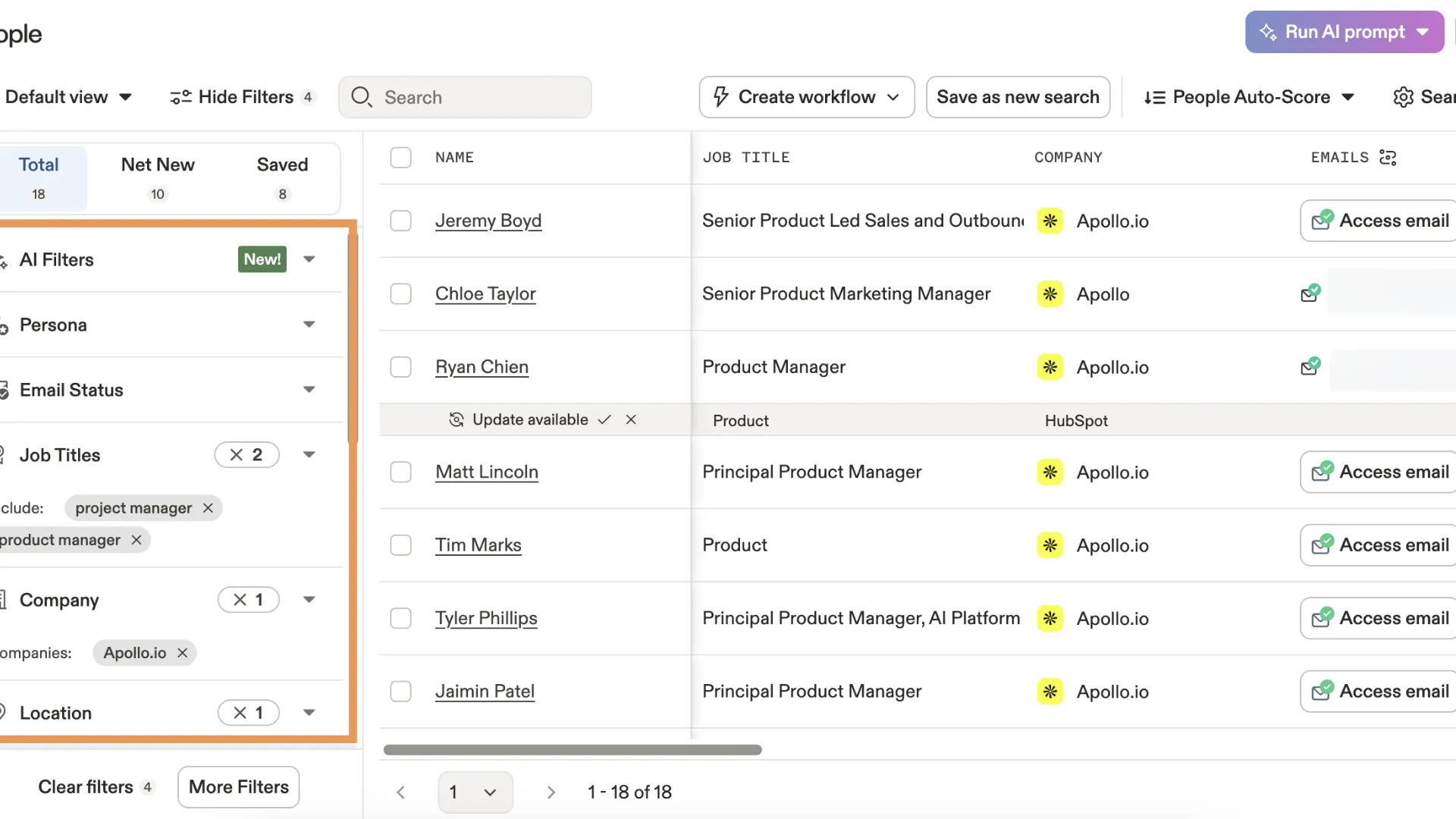Expand the AI Filters section

point(309,259)
